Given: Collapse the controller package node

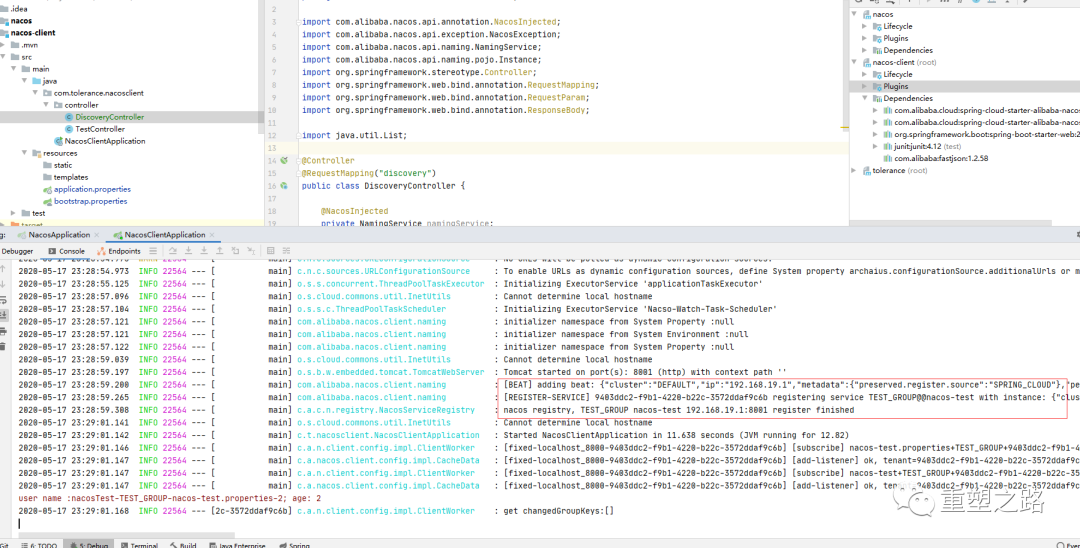Looking at the screenshot, I should pyautogui.click(x=45, y=105).
